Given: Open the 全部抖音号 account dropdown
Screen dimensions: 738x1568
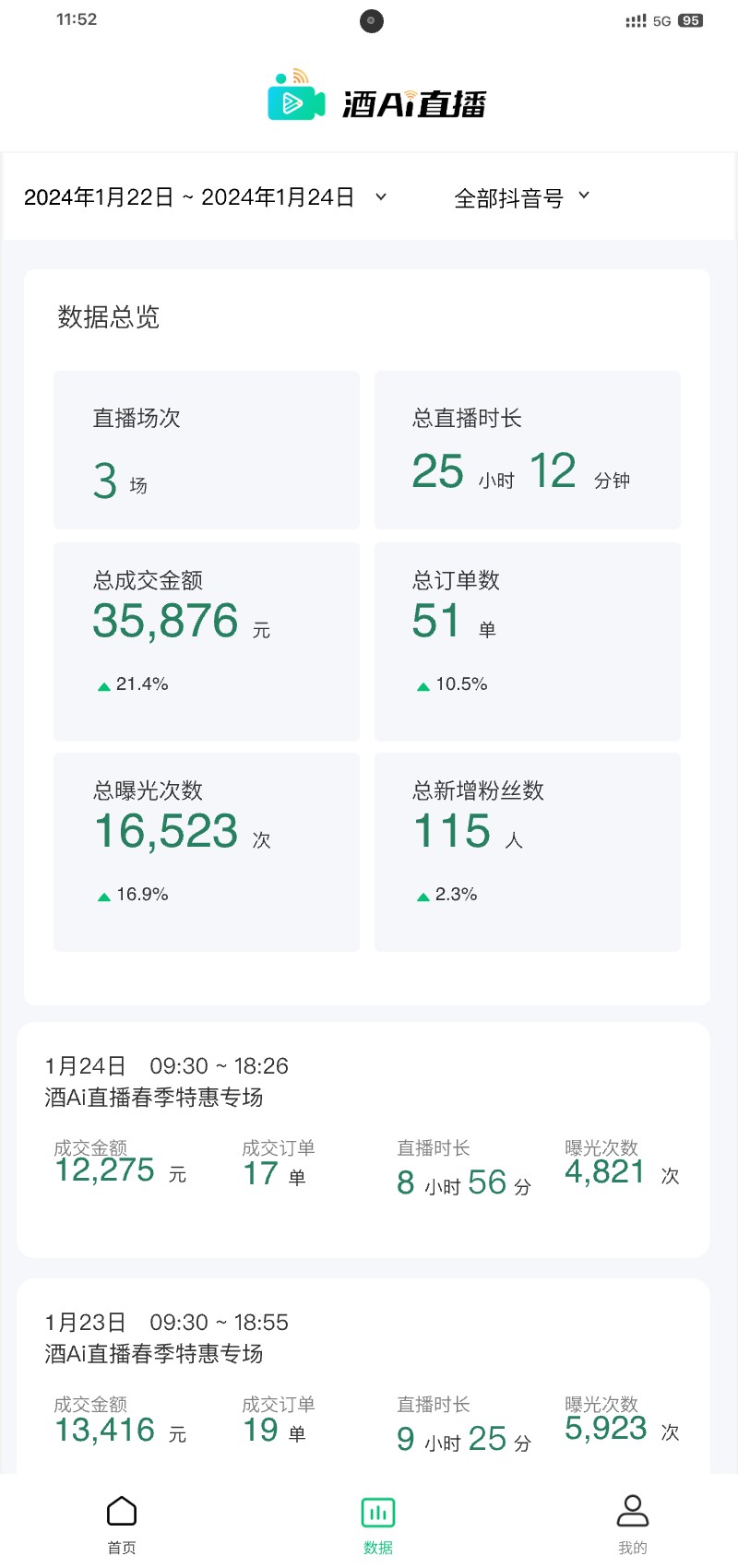Looking at the screenshot, I should click(x=521, y=197).
